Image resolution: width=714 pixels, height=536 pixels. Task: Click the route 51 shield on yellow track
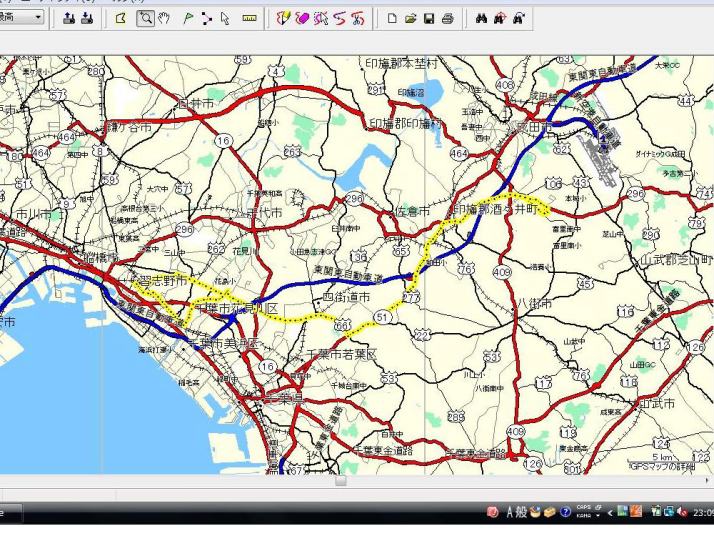tap(382, 317)
